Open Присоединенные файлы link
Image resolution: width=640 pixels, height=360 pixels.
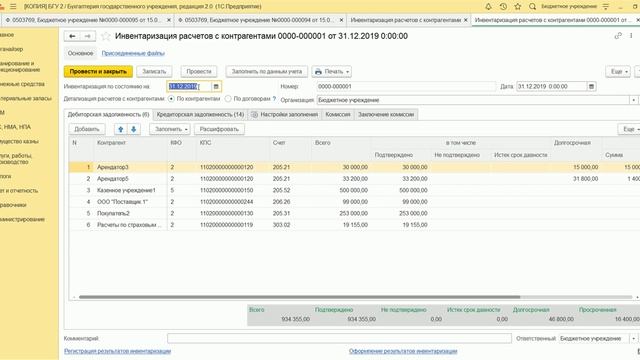[133, 53]
